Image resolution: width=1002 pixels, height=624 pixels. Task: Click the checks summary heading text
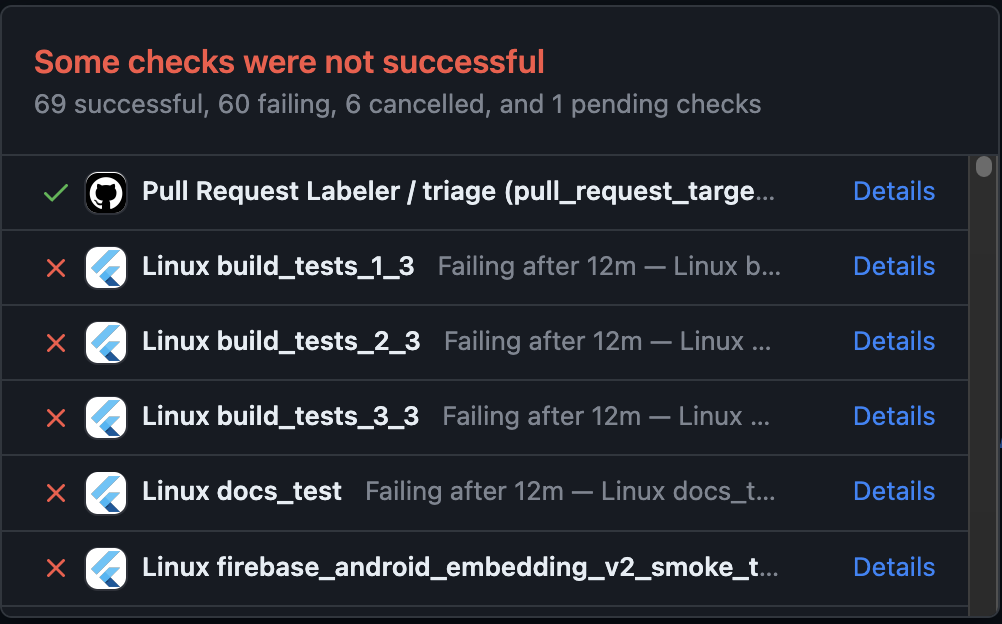(288, 62)
